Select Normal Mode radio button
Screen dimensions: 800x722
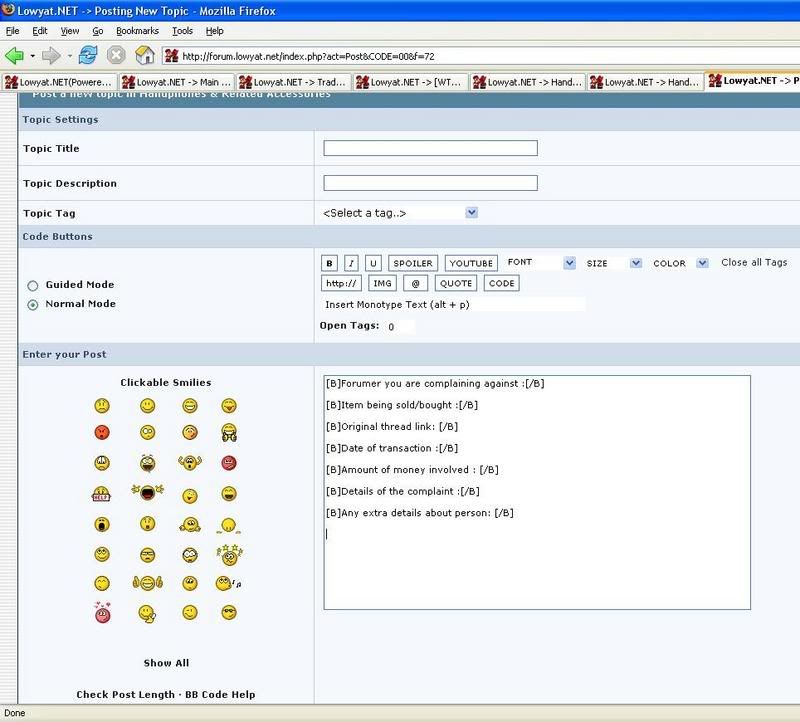33,304
